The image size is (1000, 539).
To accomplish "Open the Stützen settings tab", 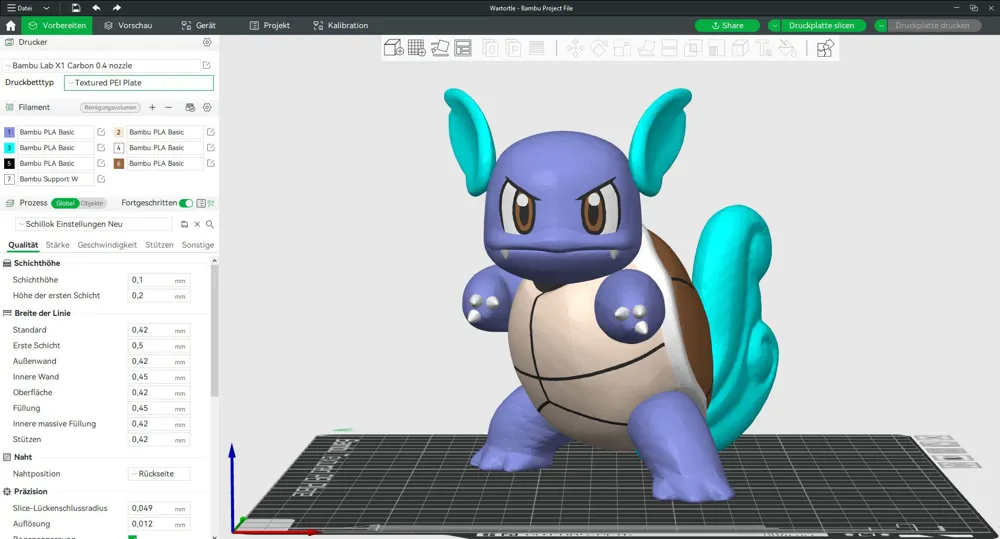I will tap(159, 245).
